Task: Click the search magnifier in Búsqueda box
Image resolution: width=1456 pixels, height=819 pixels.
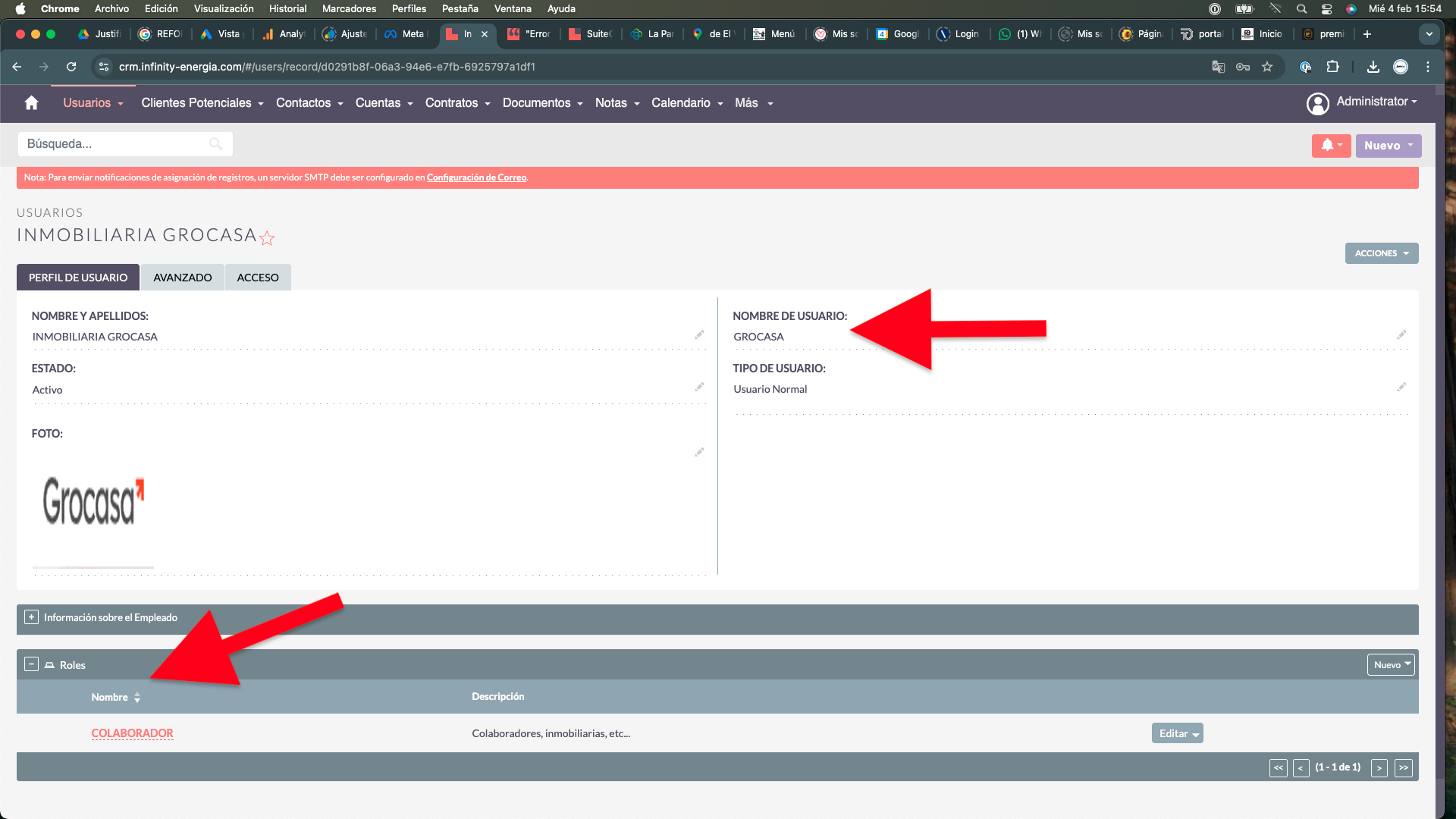Action: (215, 144)
